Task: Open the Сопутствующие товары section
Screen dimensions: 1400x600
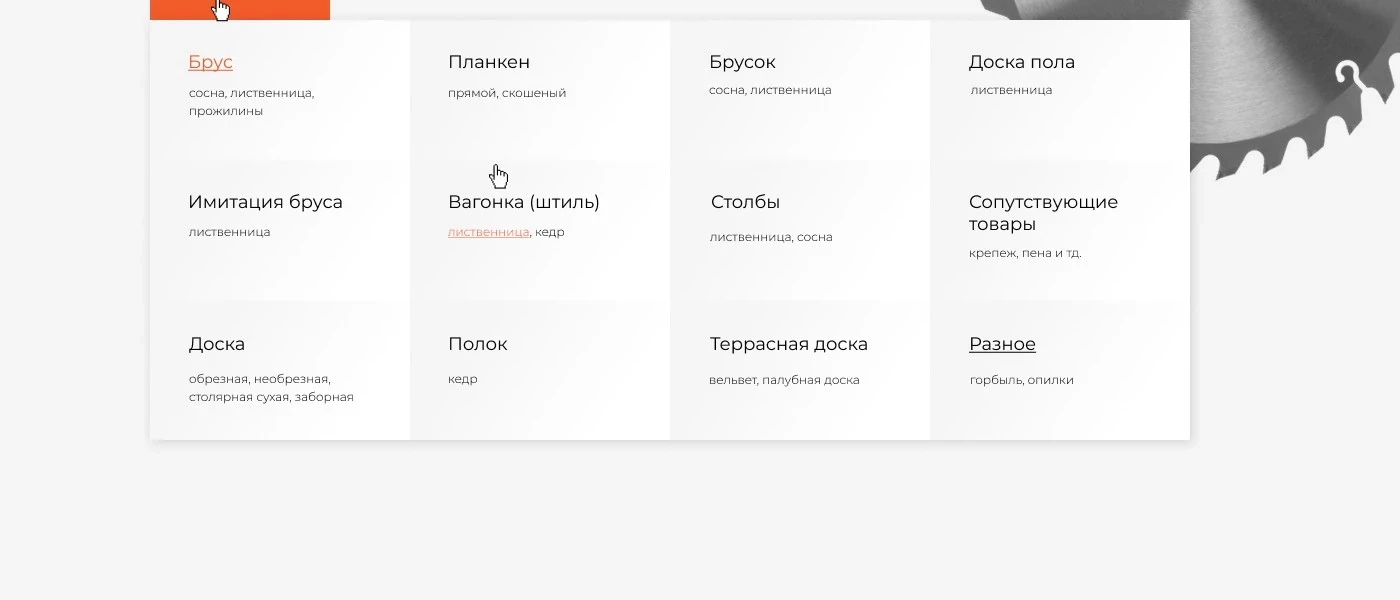Action: [1043, 213]
